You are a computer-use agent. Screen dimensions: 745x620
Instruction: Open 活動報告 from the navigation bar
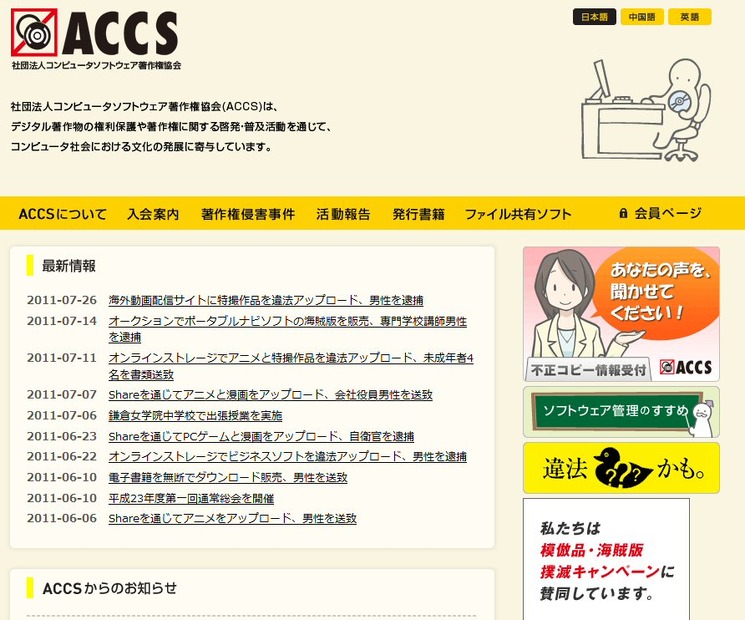click(343, 214)
